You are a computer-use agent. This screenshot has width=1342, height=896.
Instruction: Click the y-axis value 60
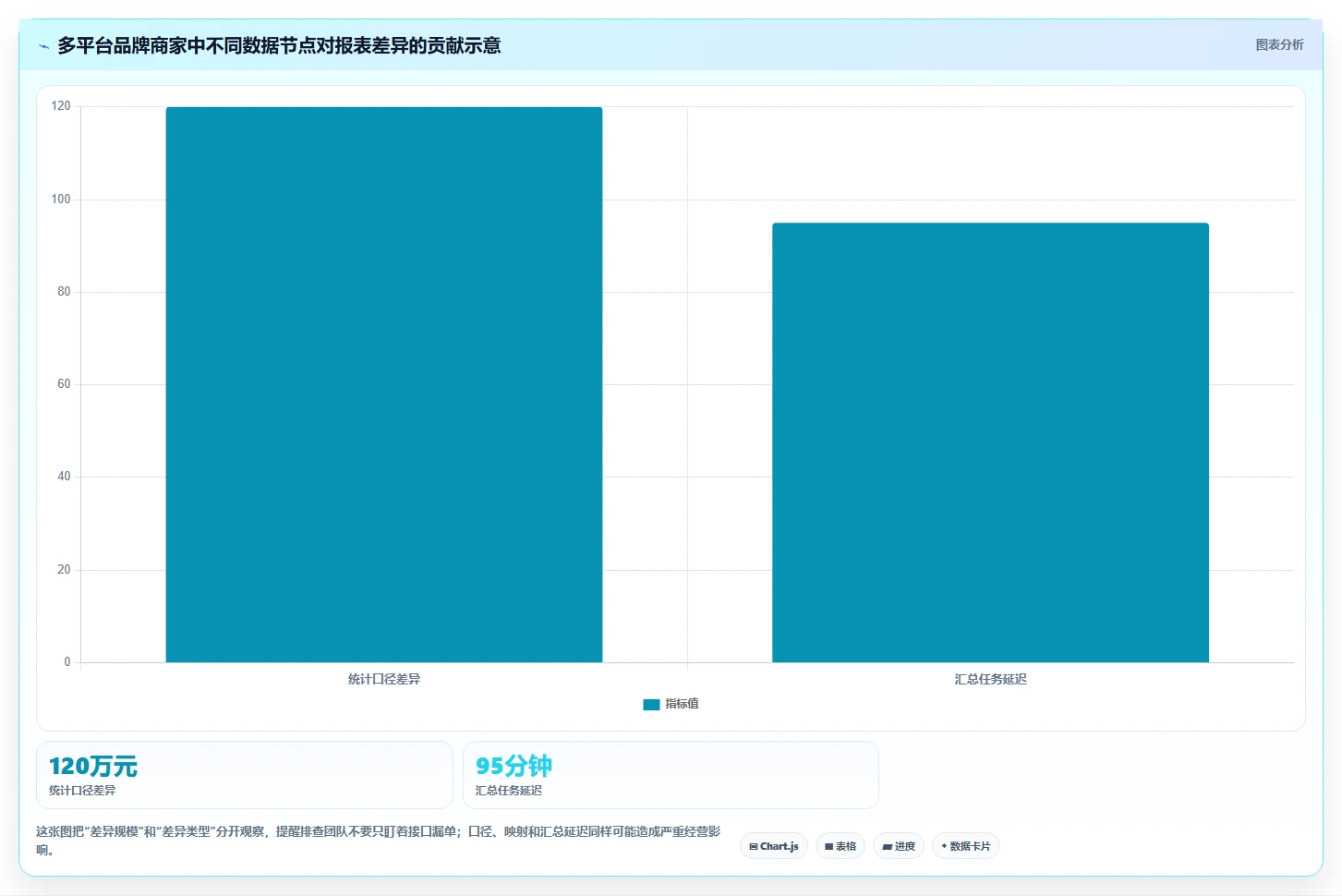[64, 383]
